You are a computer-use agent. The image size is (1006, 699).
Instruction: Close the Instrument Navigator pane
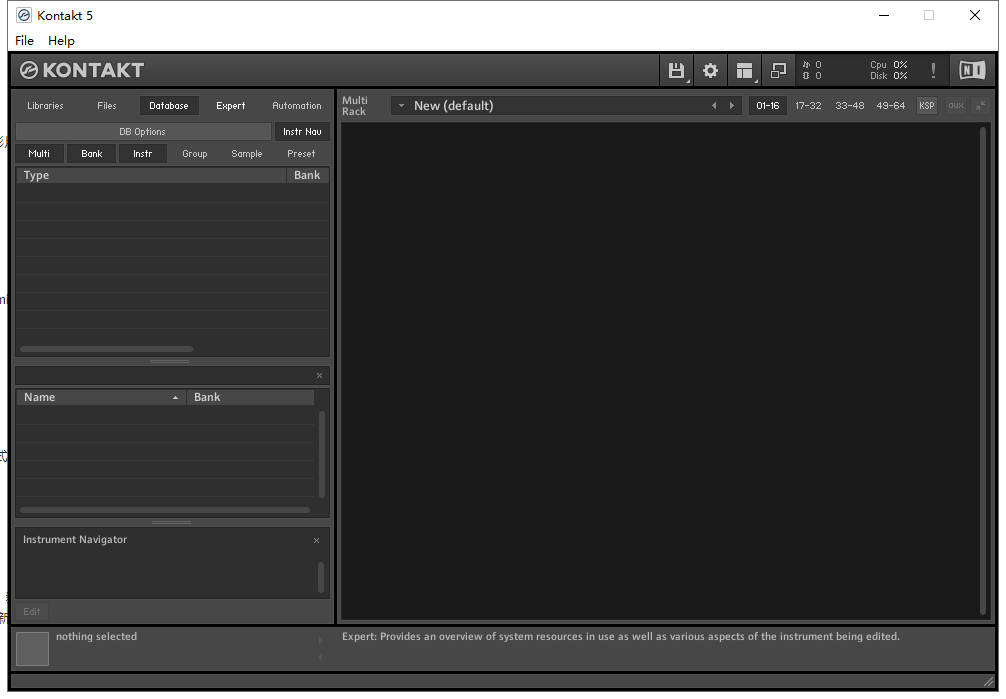pos(316,540)
